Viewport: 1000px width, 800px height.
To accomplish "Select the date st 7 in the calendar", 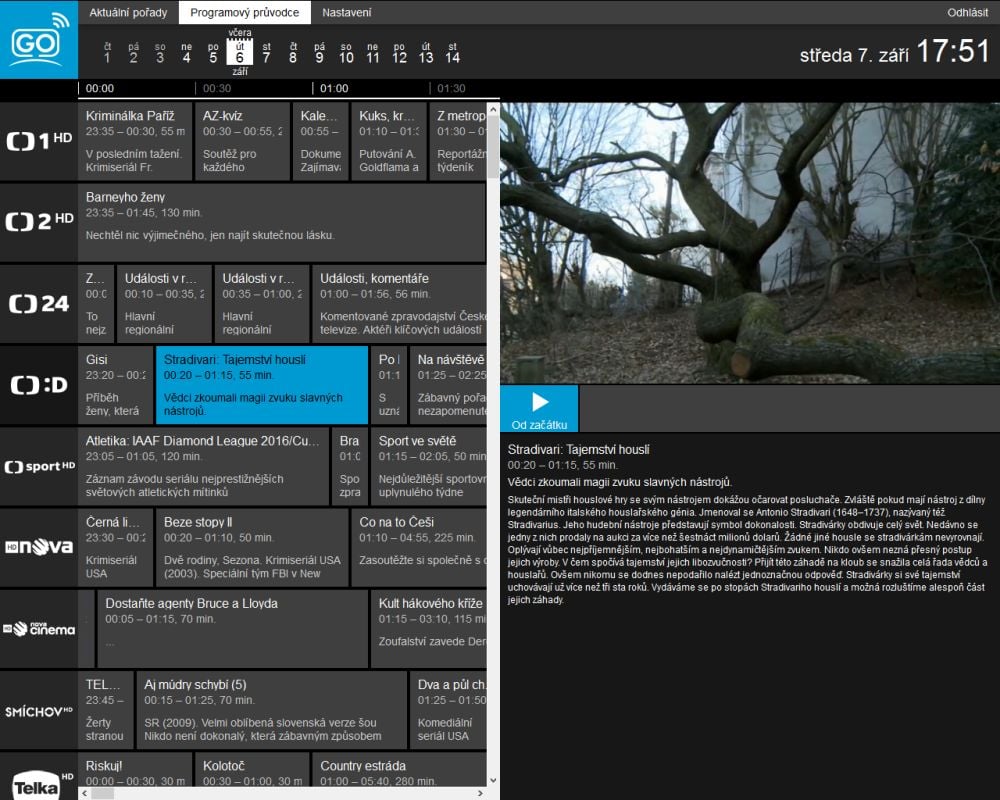I will tap(266, 58).
